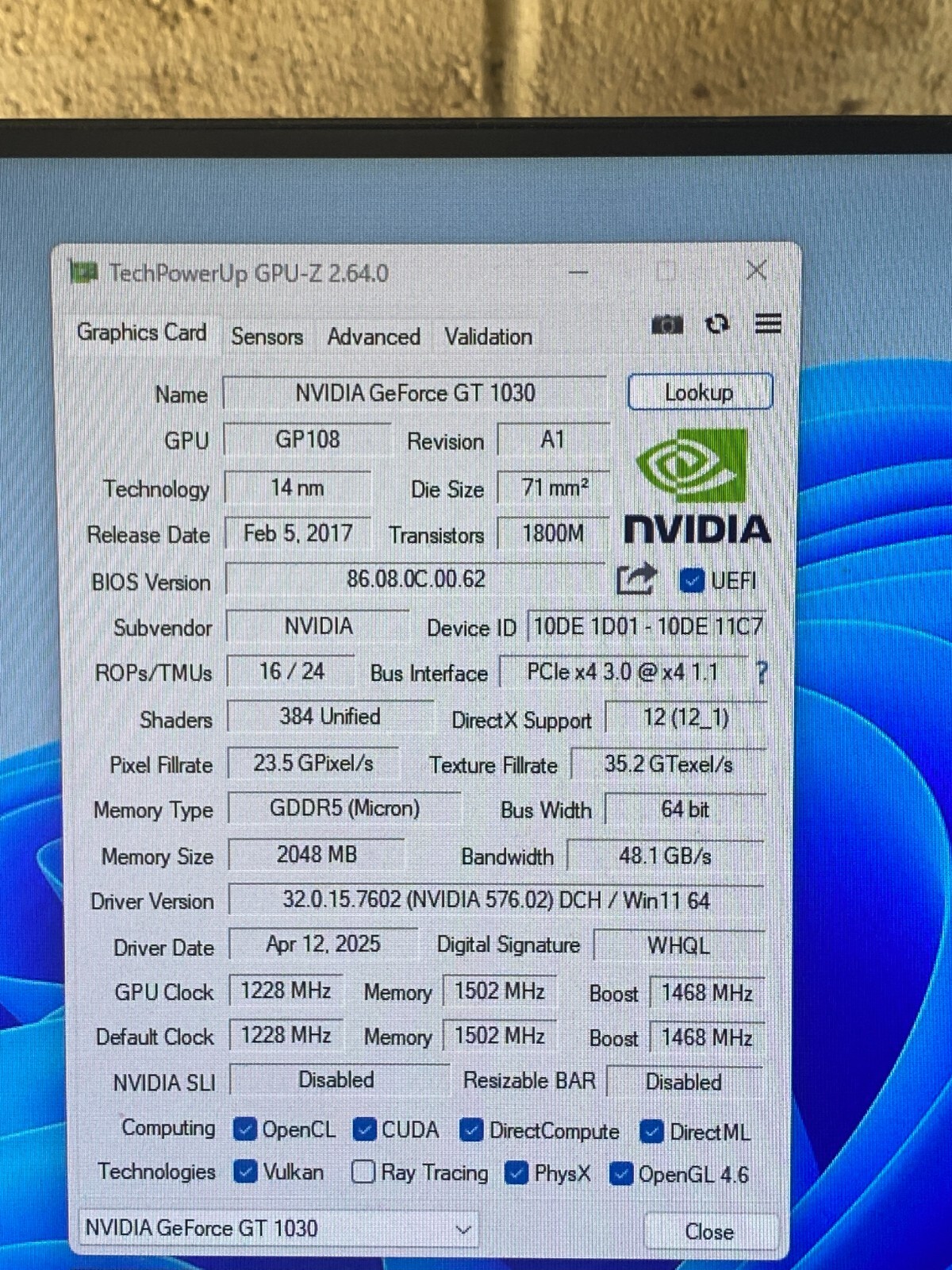Viewport: 952px width, 1270px height.
Task: Click the Close button
Action: coord(709,1231)
